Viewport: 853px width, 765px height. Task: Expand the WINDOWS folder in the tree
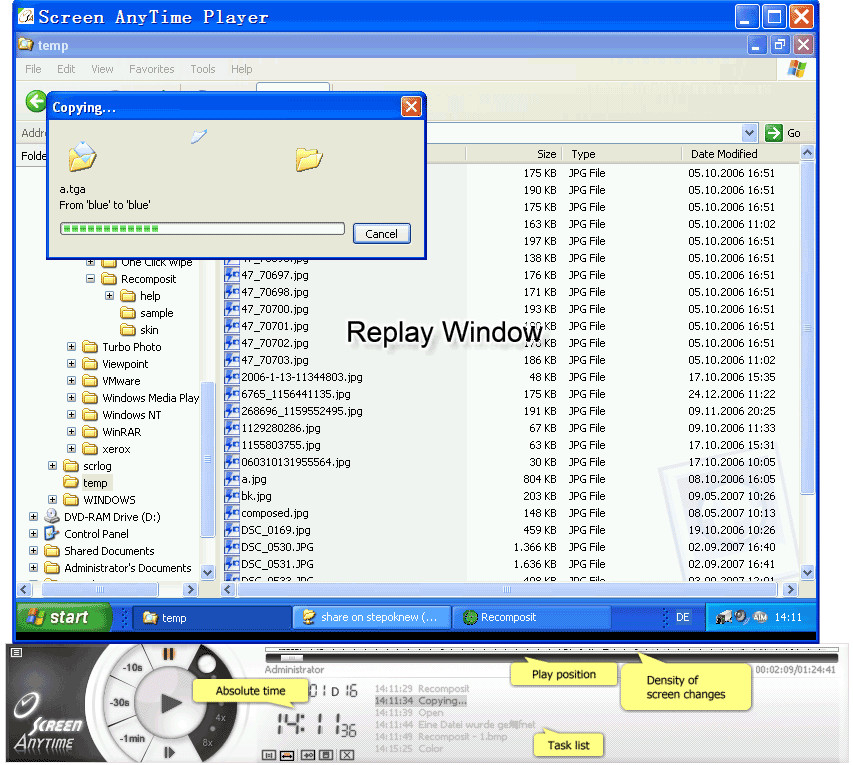point(52,499)
